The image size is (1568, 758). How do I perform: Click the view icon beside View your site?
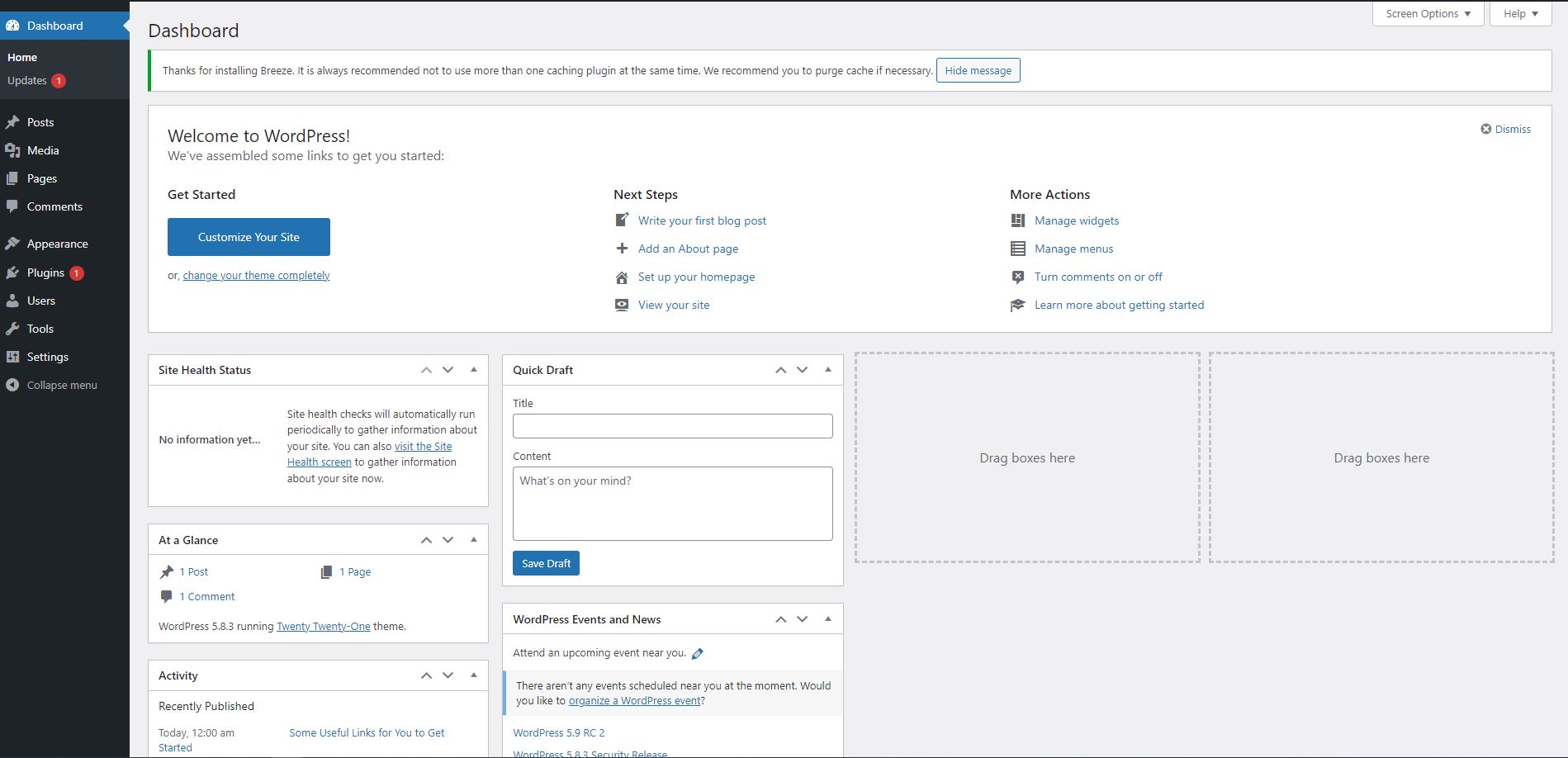623,305
